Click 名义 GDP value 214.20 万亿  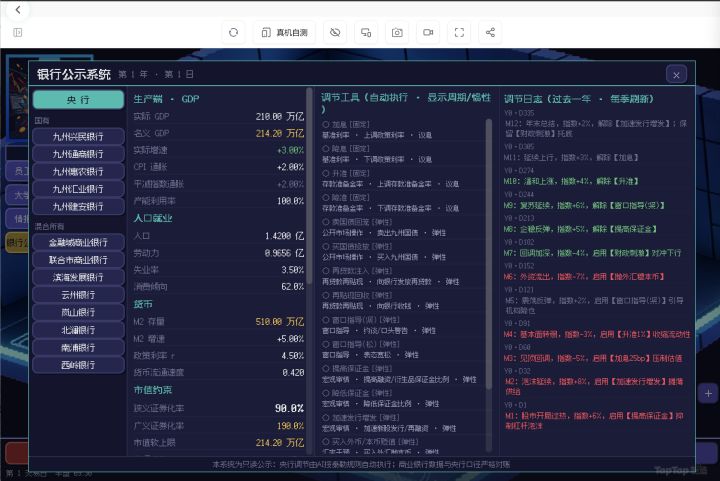[280, 134]
